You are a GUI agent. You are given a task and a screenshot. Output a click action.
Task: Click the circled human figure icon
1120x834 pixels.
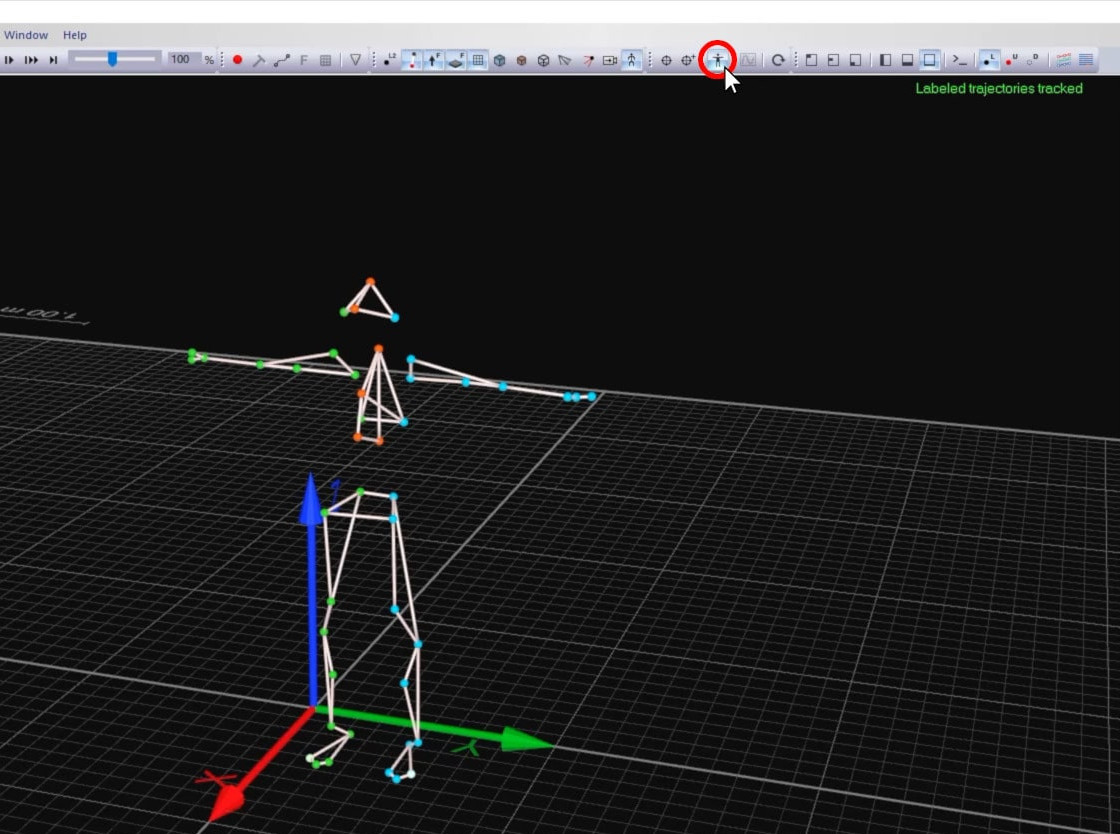click(717, 60)
